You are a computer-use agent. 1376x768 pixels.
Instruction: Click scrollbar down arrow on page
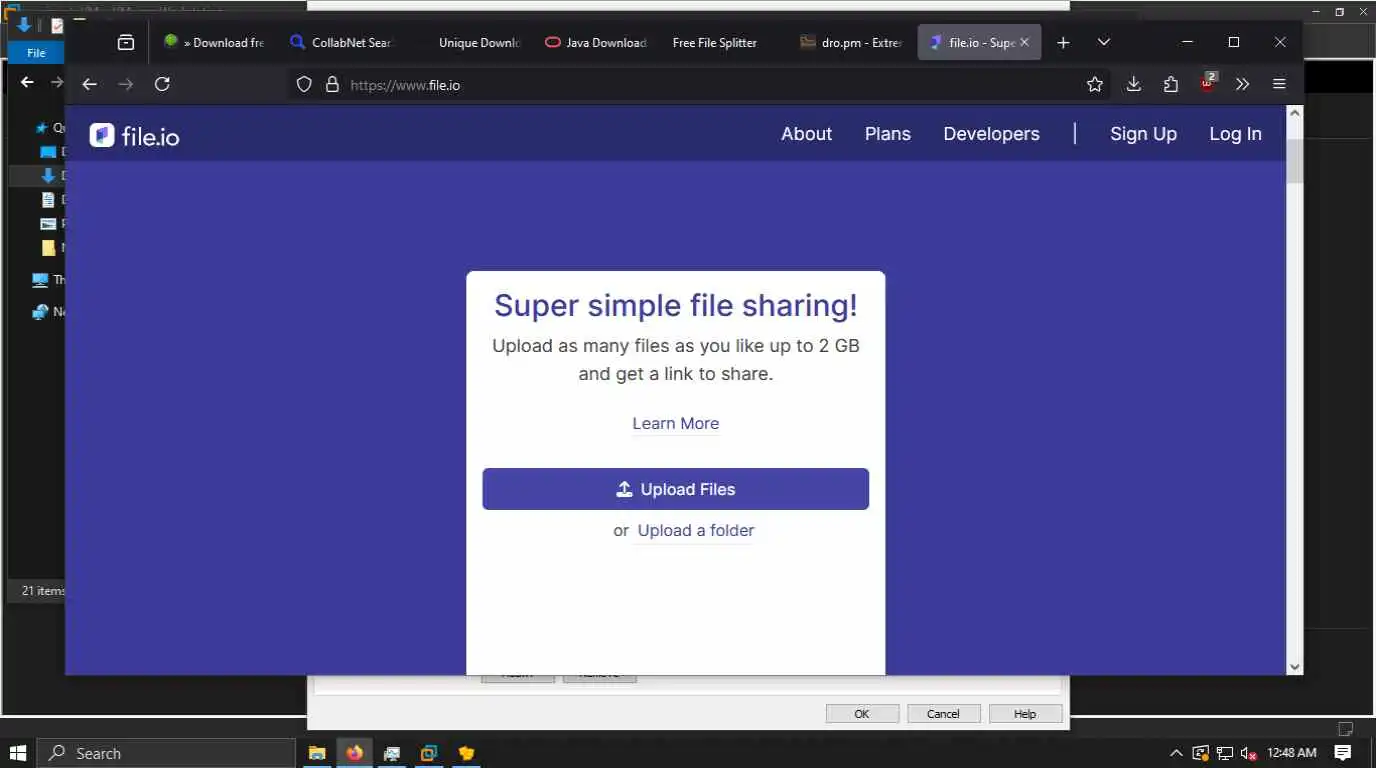click(1295, 666)
